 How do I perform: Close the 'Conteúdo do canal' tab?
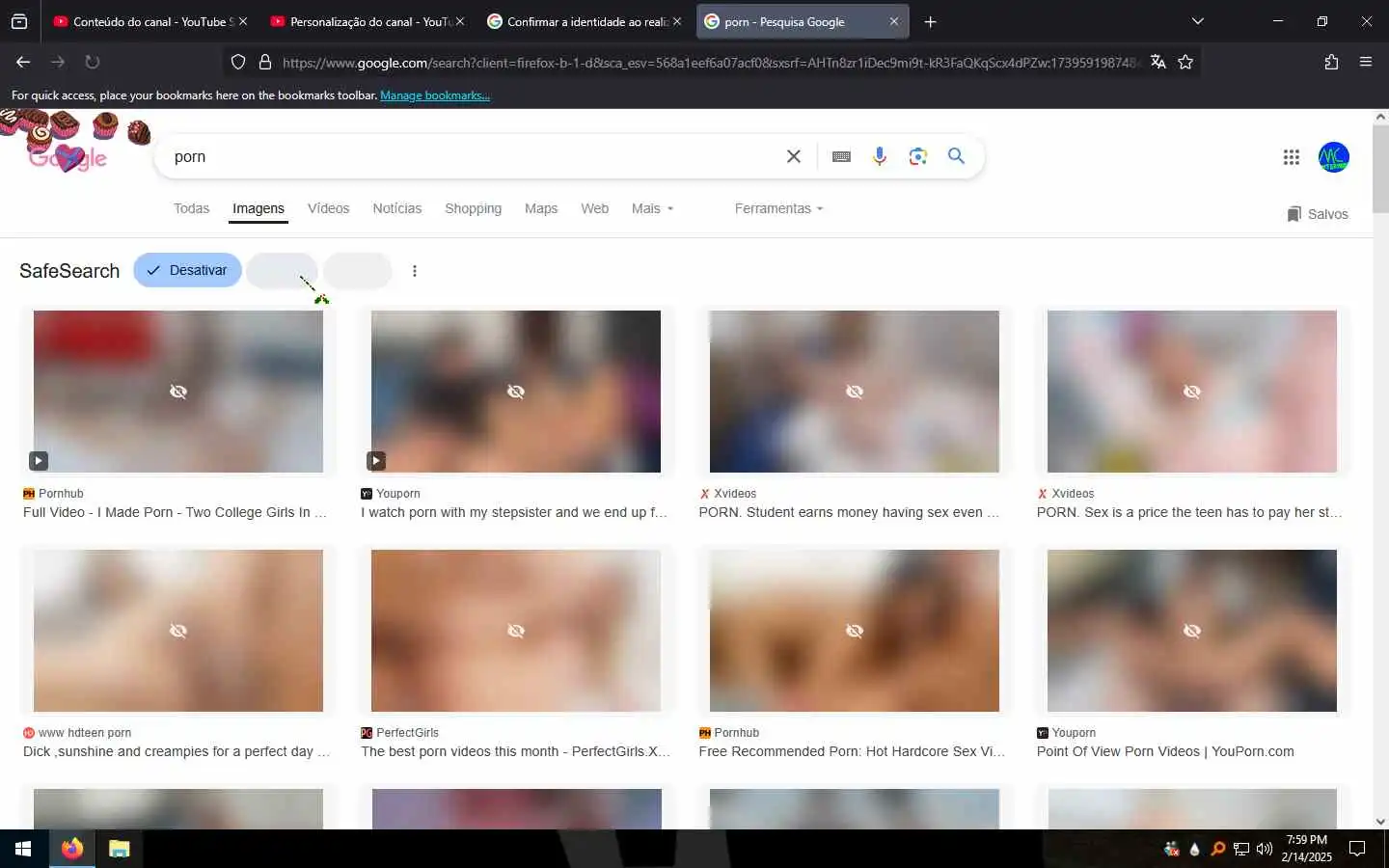(243, 21)
